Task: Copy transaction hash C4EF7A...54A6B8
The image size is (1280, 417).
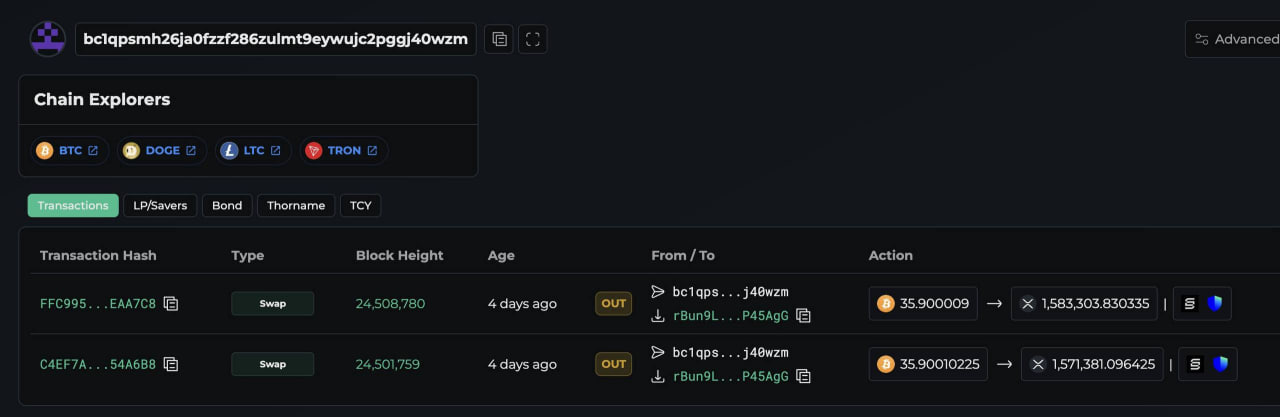Action: [171, 364]
